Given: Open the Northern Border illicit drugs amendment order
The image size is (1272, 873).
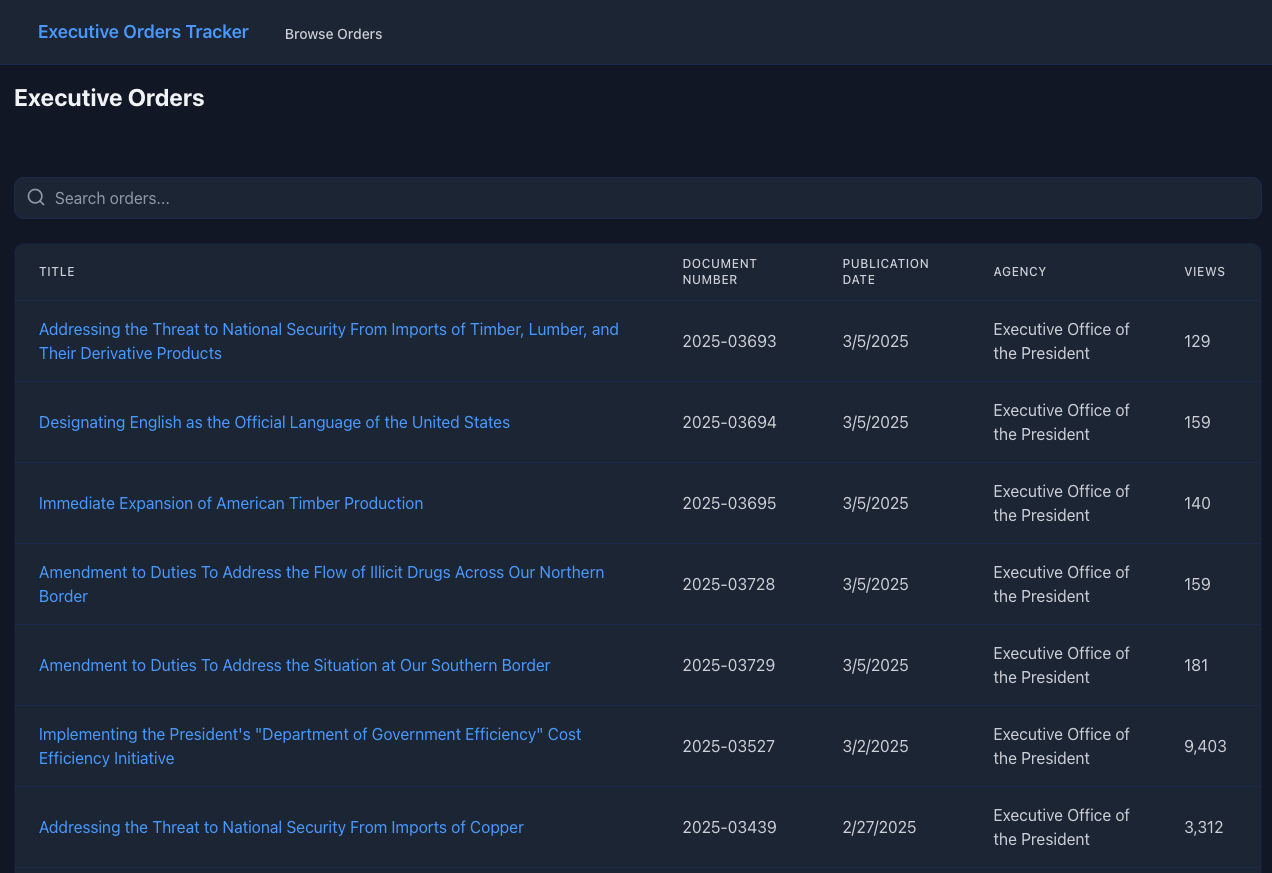Looking at the screenshot, I should click(321, 584).
